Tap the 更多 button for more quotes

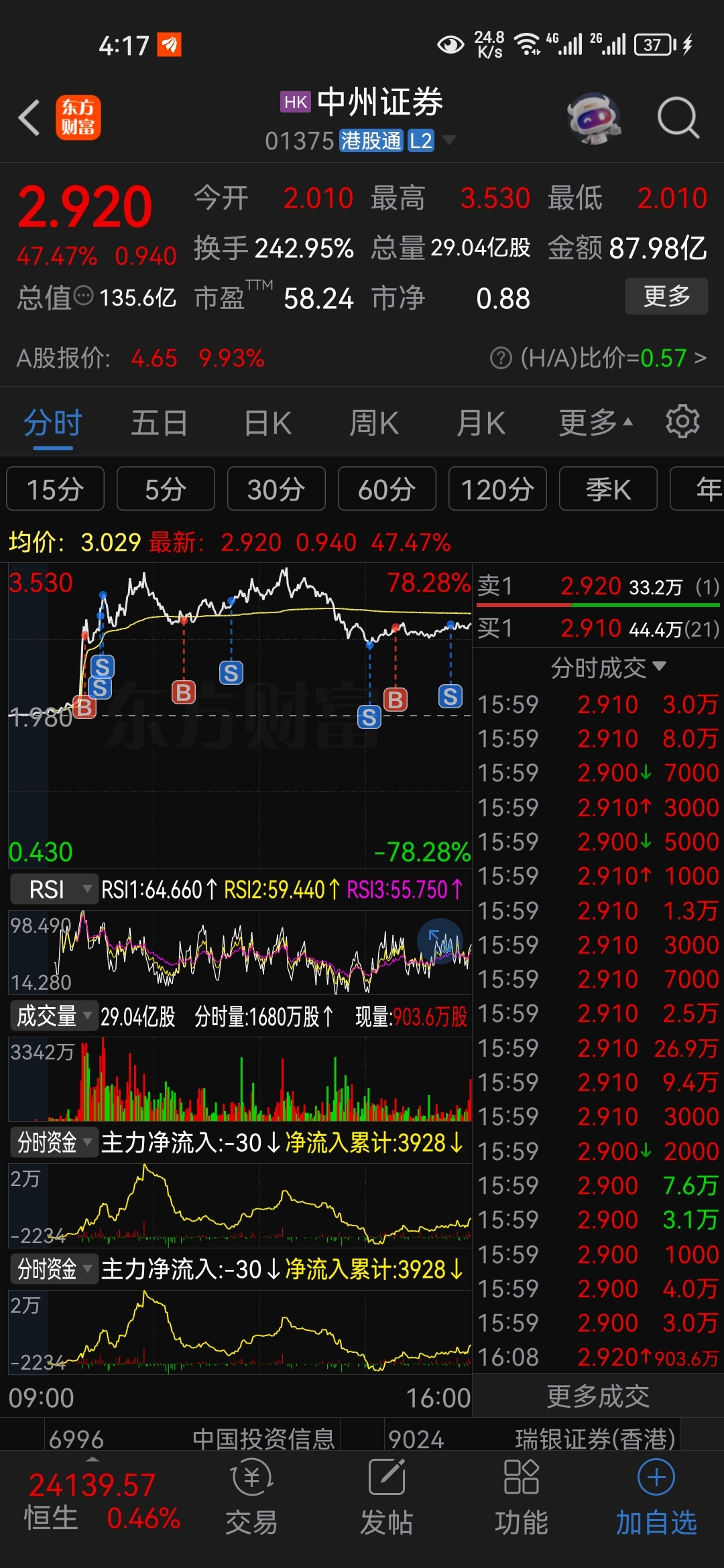(x=666, y=296)
